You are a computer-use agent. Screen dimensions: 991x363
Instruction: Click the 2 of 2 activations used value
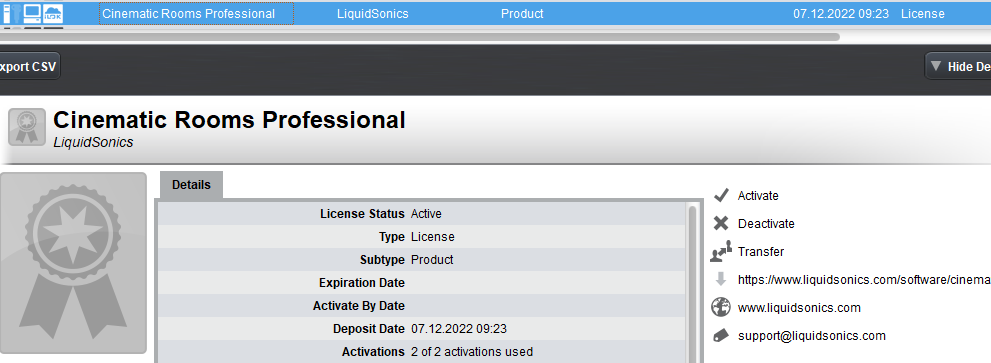click(471, 351)
